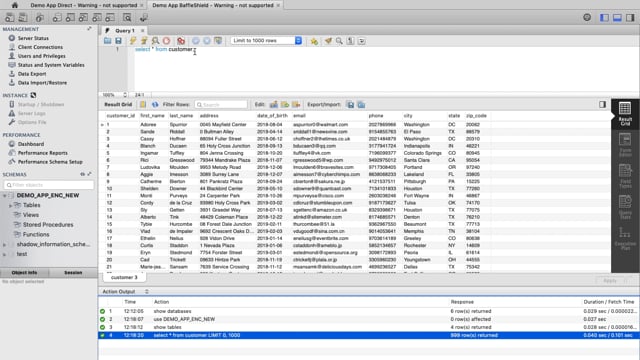Create a new schema toolbar icon
The height and width of the screenshot is (360, 640).
click(57, 18)
